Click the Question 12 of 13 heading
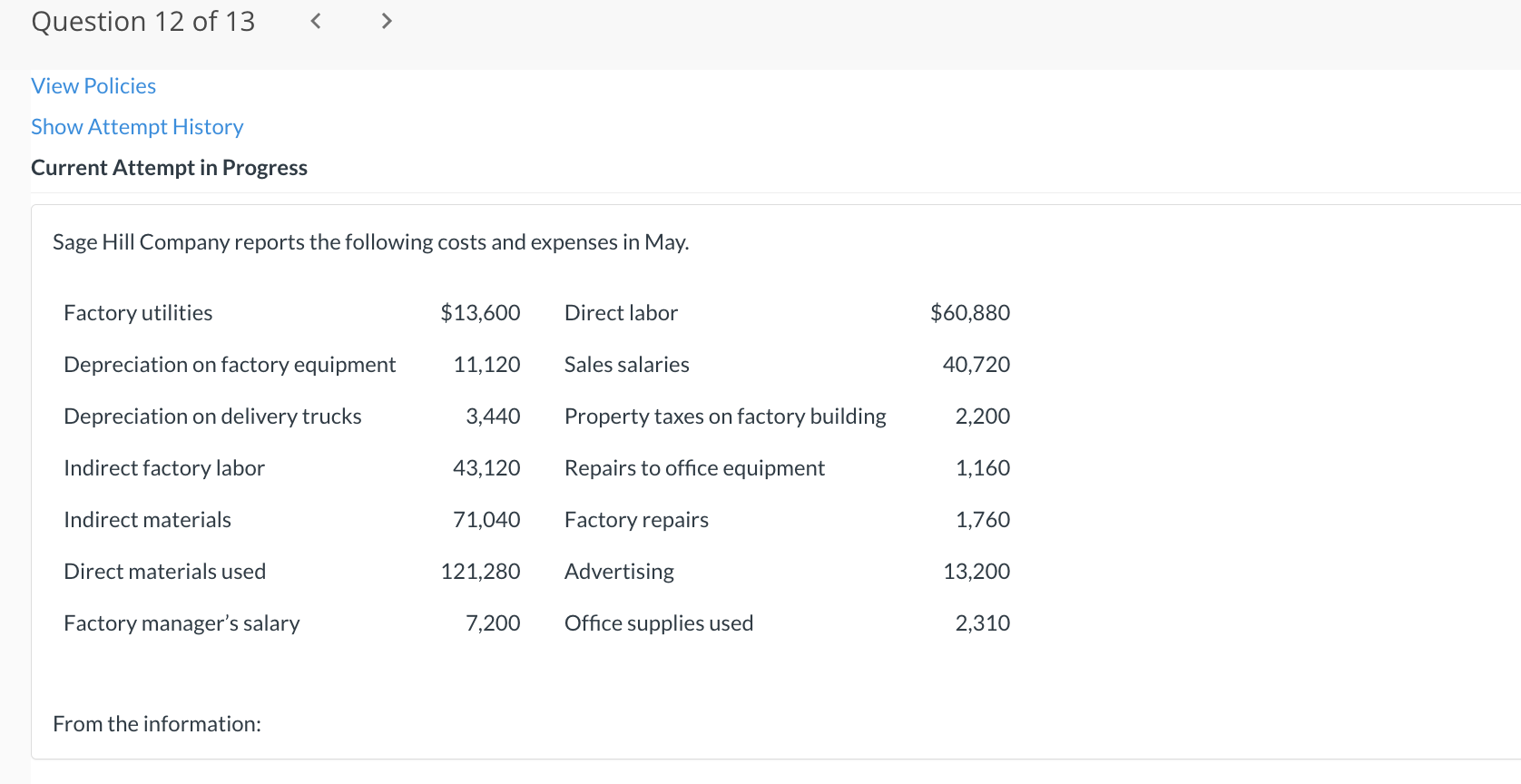The height and width of the screenshot is (784, 1521). [143, 22]
